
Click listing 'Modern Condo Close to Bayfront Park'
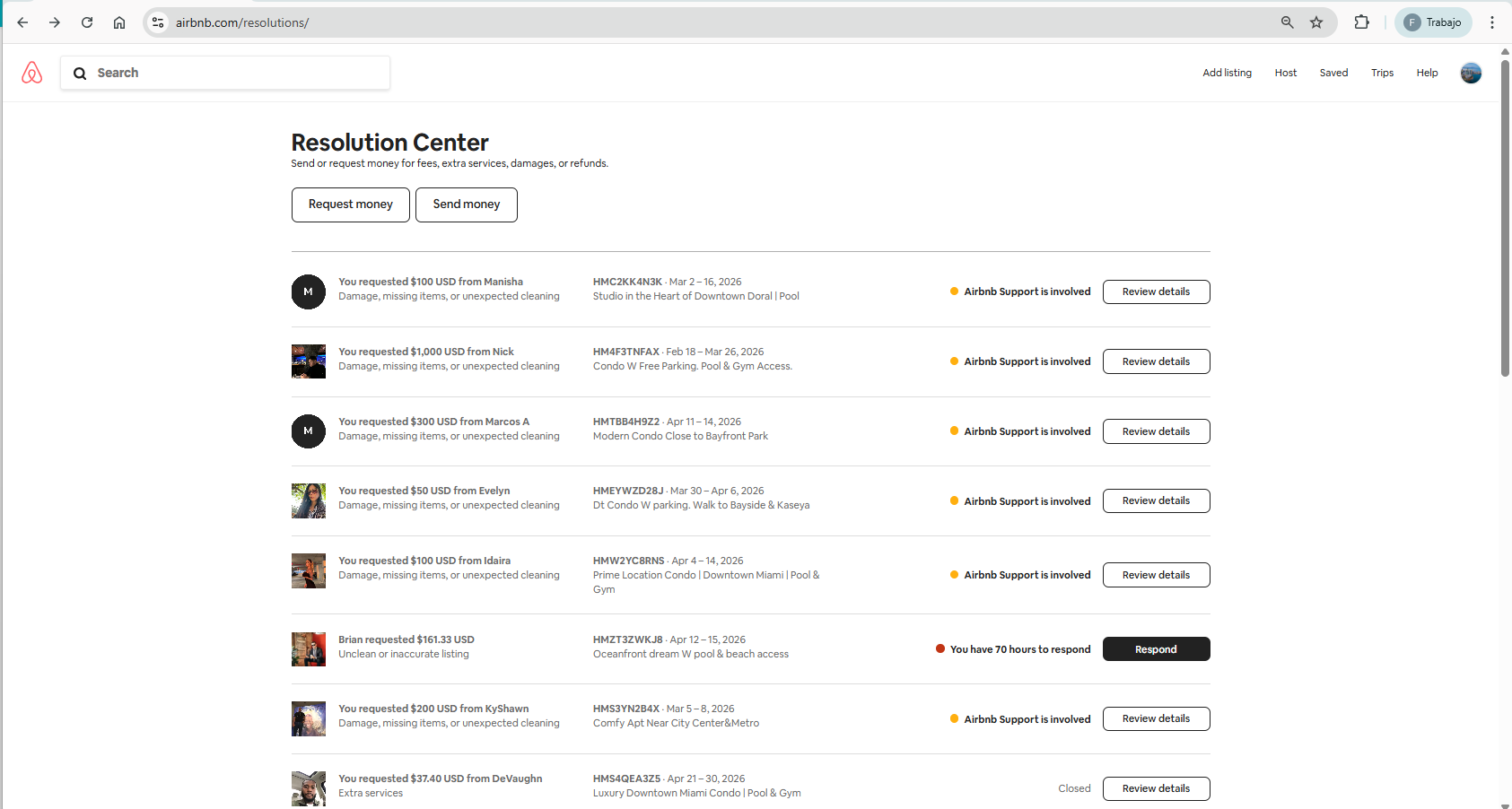(x=680, y=436)
